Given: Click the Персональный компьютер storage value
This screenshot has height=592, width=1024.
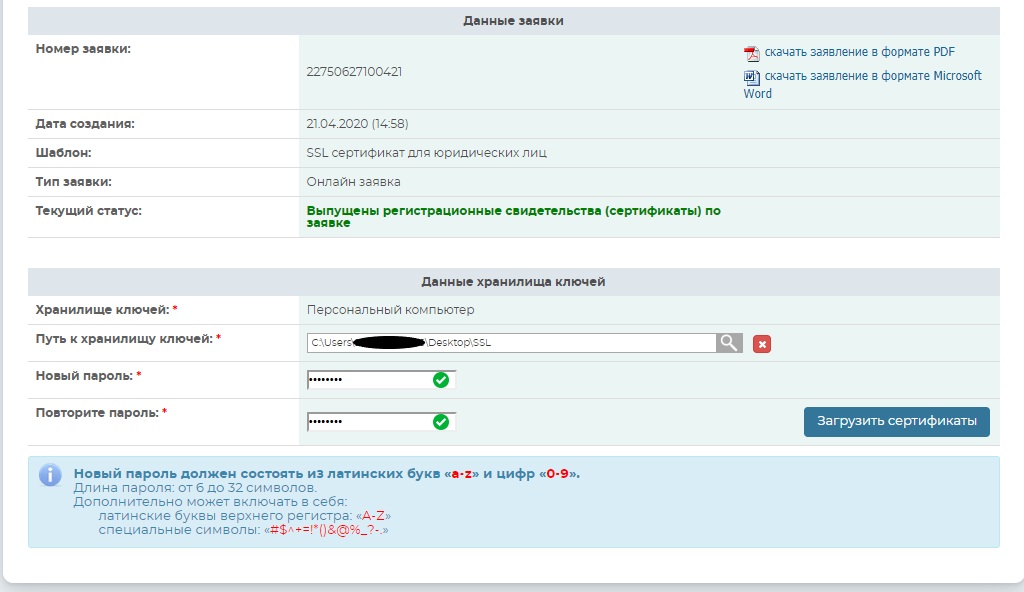Looking at the screenshot, I should point(390,310).
